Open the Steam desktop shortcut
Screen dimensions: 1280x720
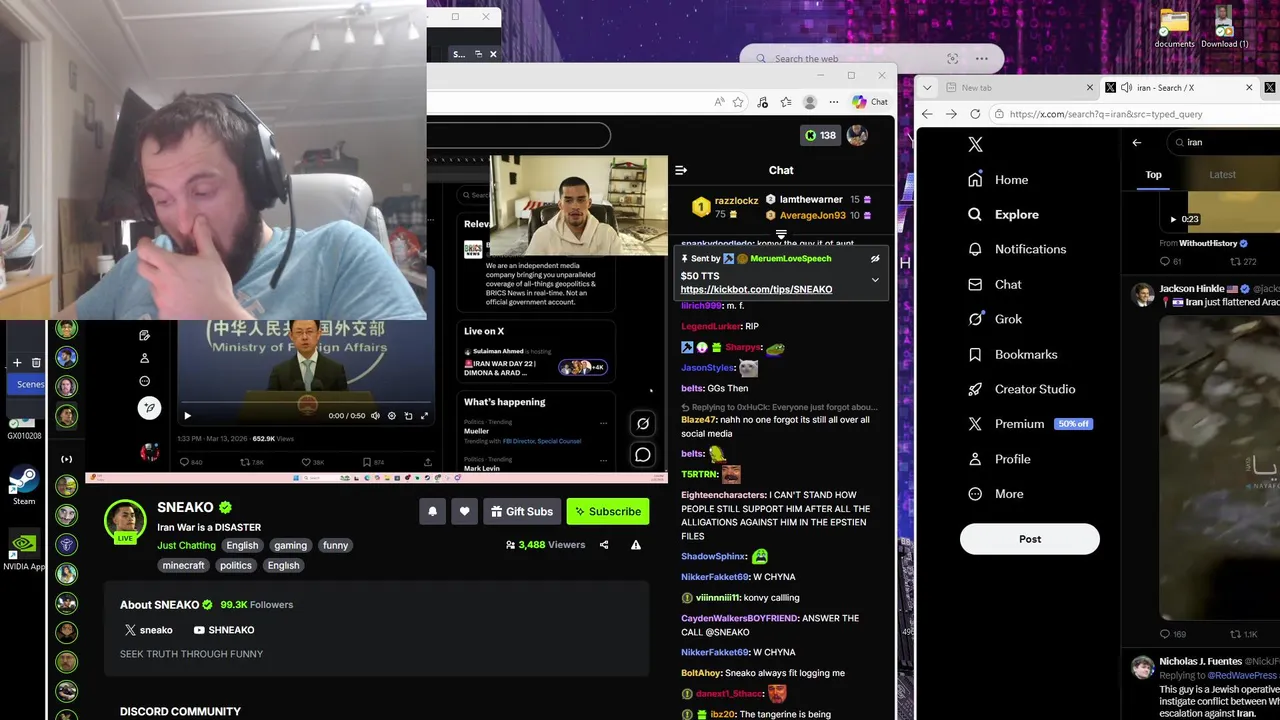tap(24, 486)
